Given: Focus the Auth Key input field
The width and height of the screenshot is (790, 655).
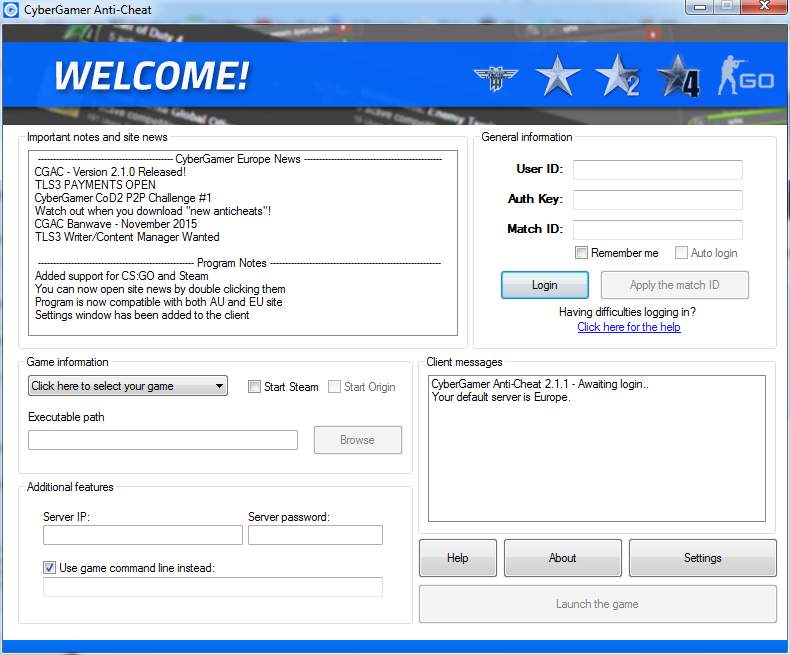Looking at the screenshot, I should [x=657, y=200].
